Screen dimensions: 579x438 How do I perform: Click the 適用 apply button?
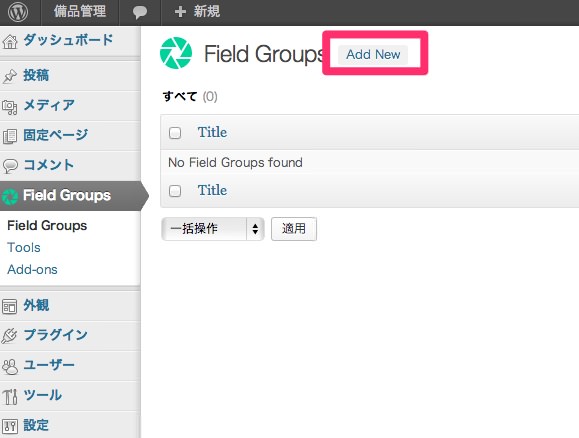(x=294, y=229)
